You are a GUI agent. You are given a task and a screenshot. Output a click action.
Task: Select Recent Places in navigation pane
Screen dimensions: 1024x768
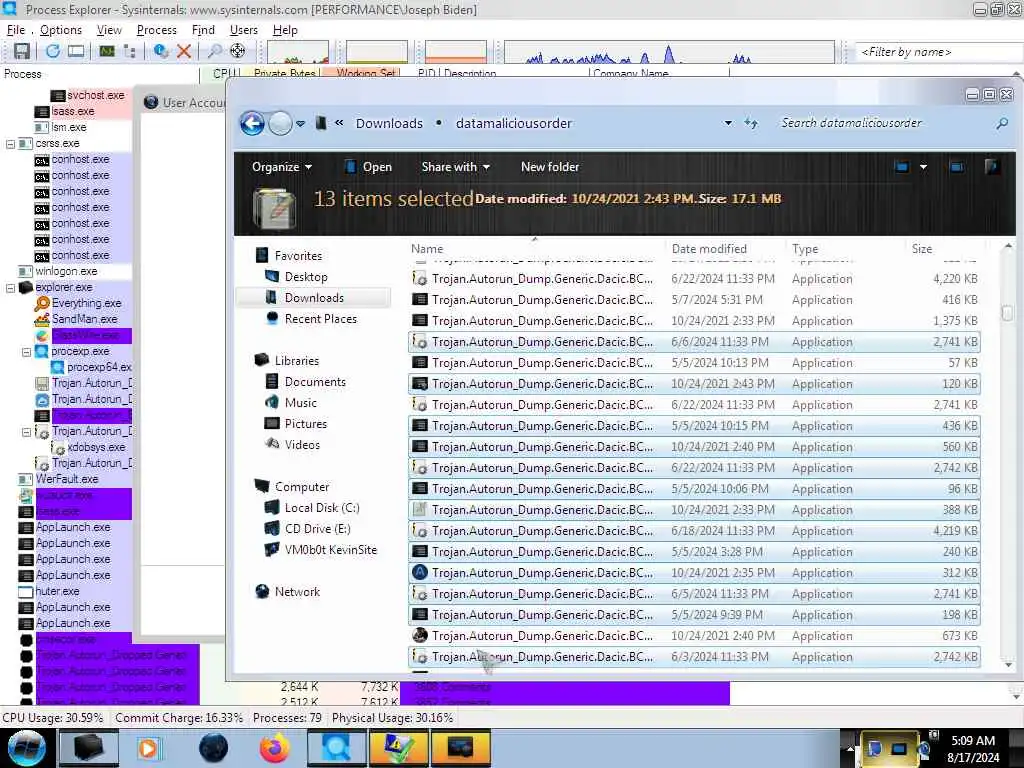321,319
